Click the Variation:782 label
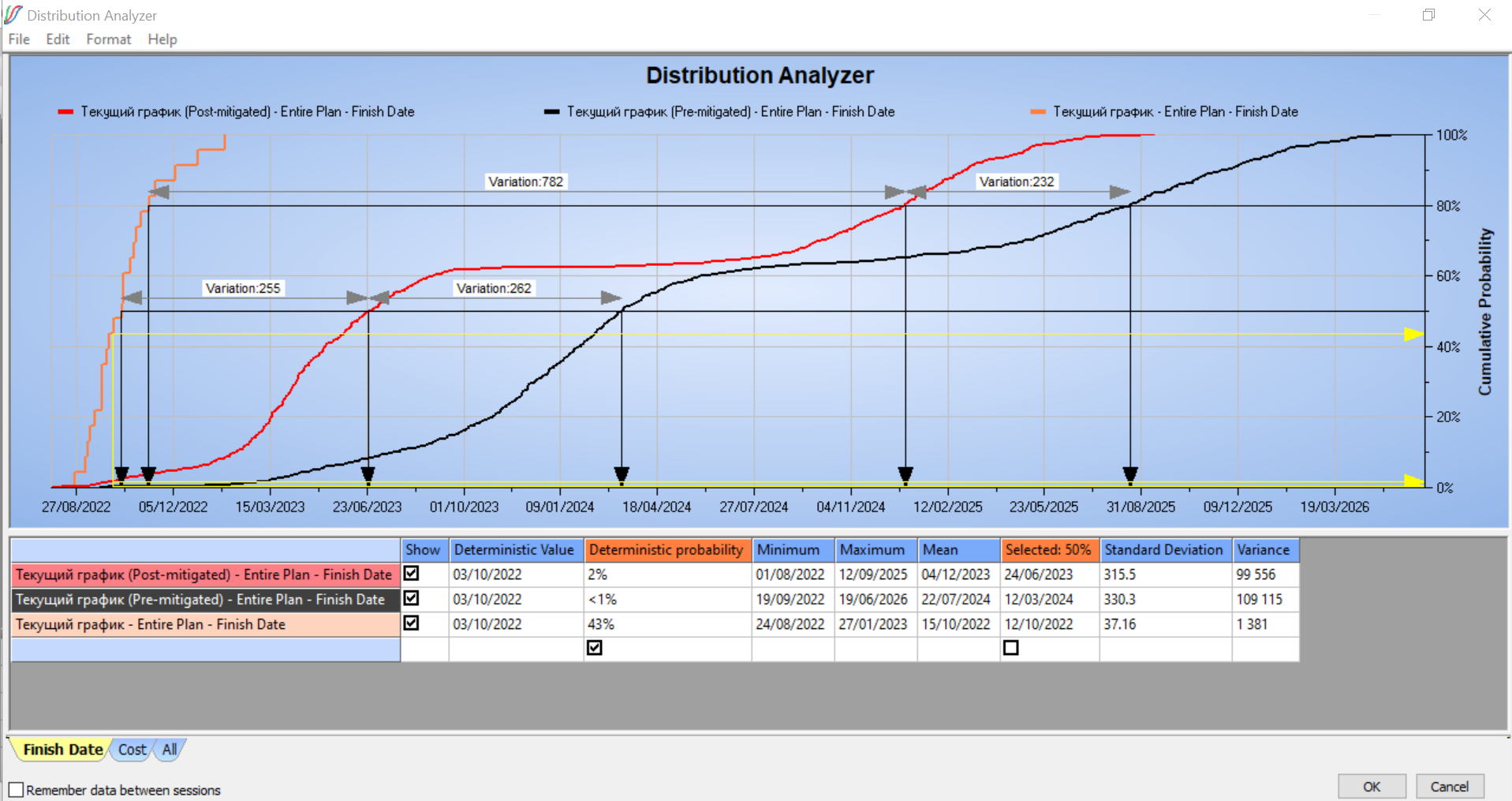 click(525, 182)
